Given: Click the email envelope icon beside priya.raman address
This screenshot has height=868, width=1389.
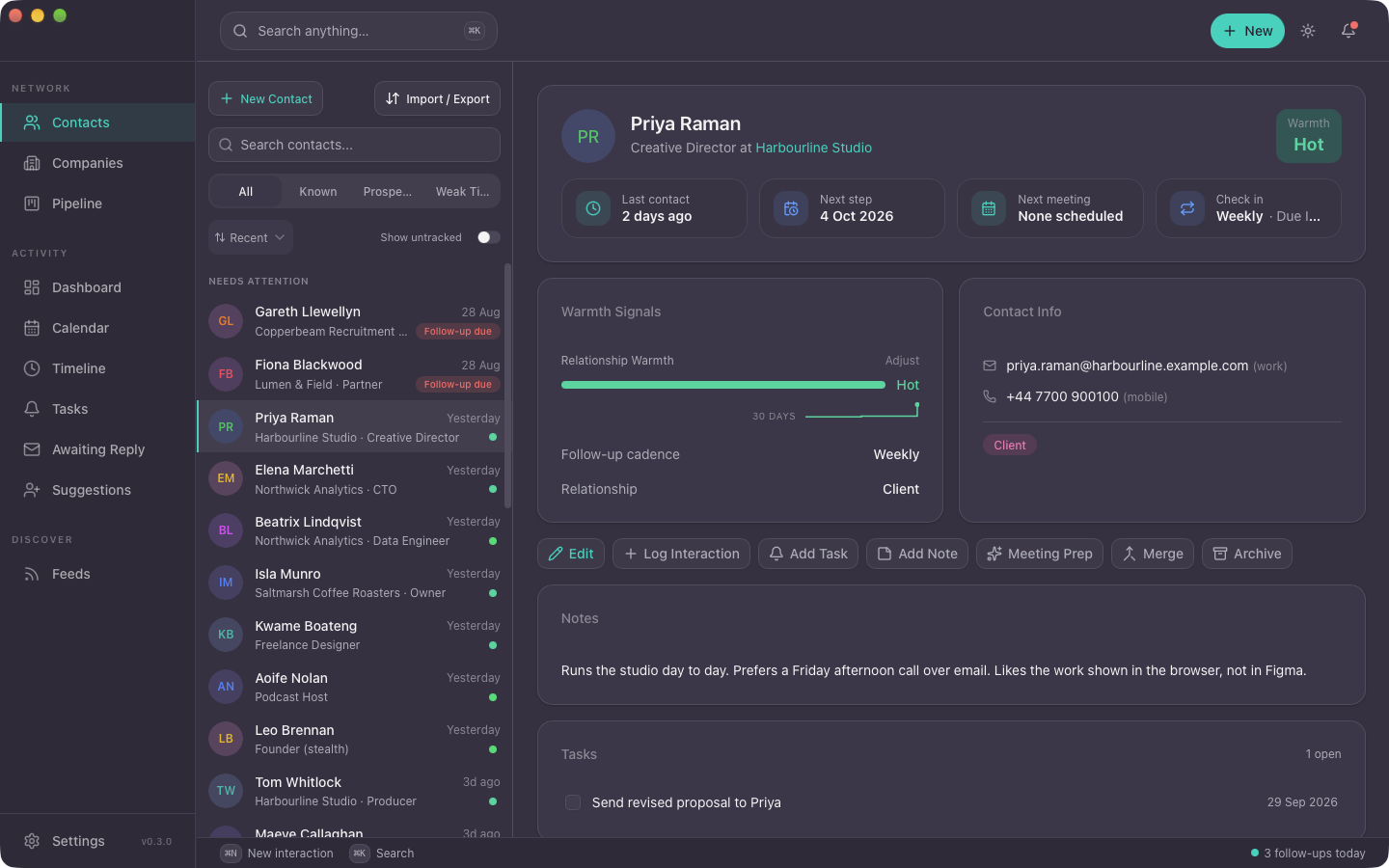Looking at the screenshot, I should [x=990, y=366].
